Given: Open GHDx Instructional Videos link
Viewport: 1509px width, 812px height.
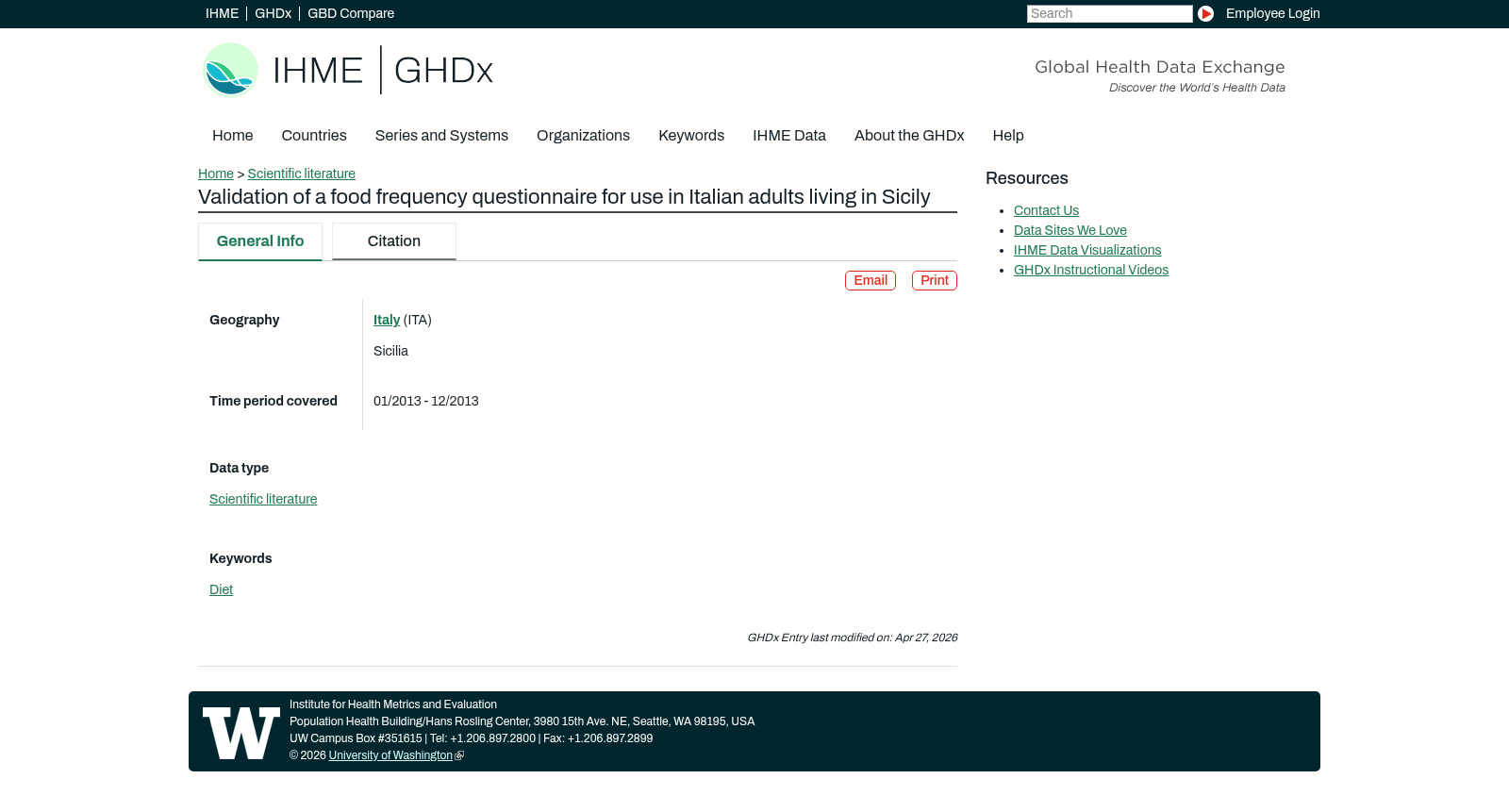Looking at the screenshot, I should click(1091, 270).
